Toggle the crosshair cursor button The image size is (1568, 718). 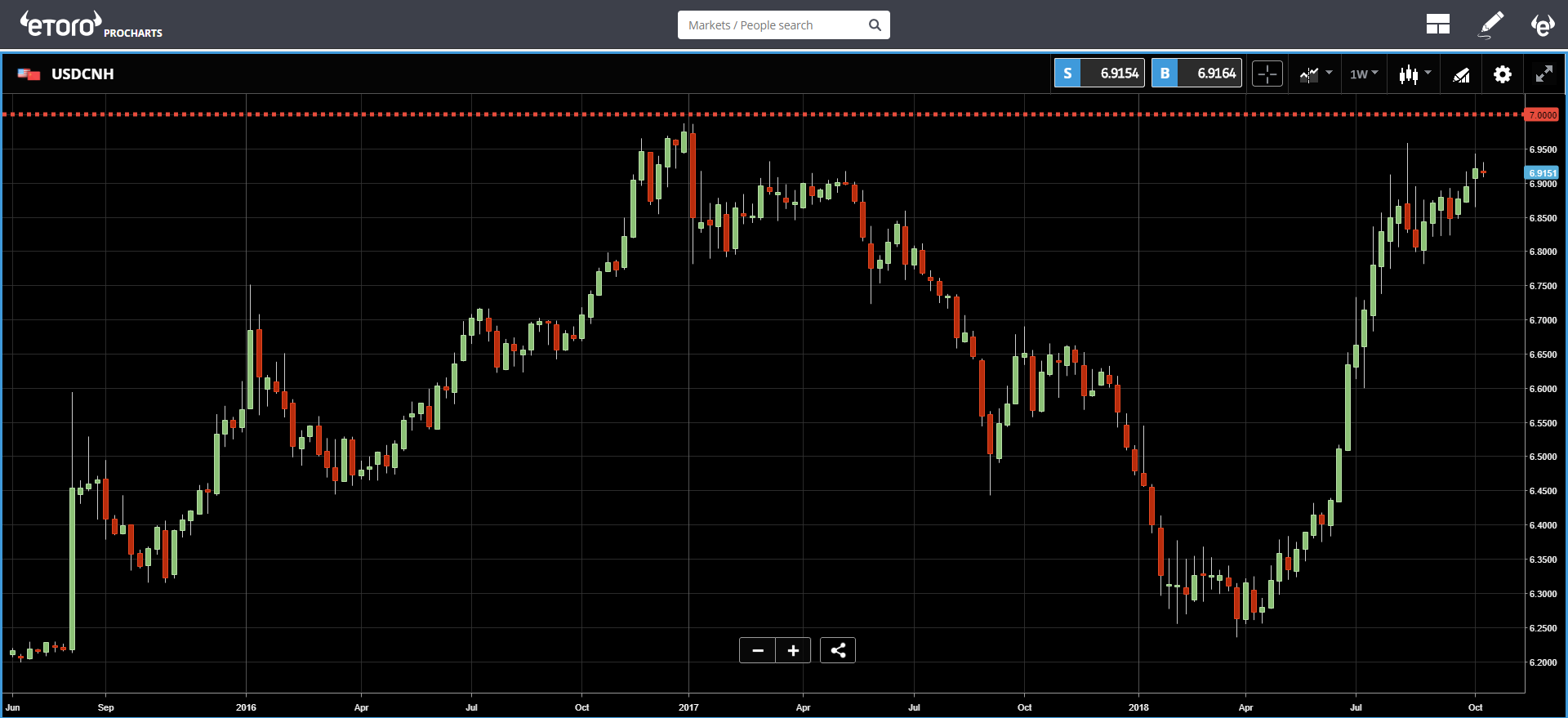[x=1267, y=74]
